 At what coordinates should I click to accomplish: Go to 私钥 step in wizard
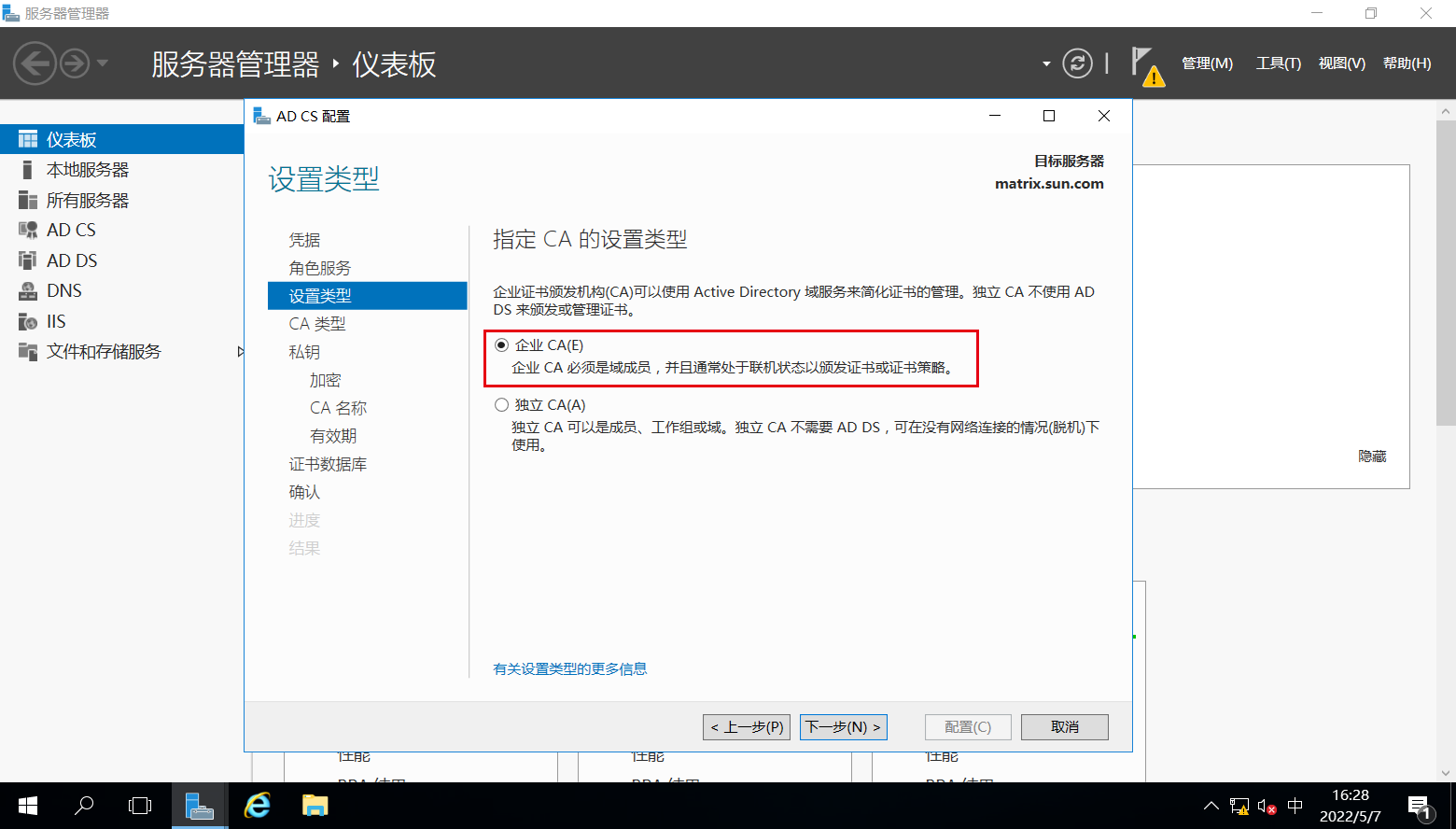(x=304, y=352)
